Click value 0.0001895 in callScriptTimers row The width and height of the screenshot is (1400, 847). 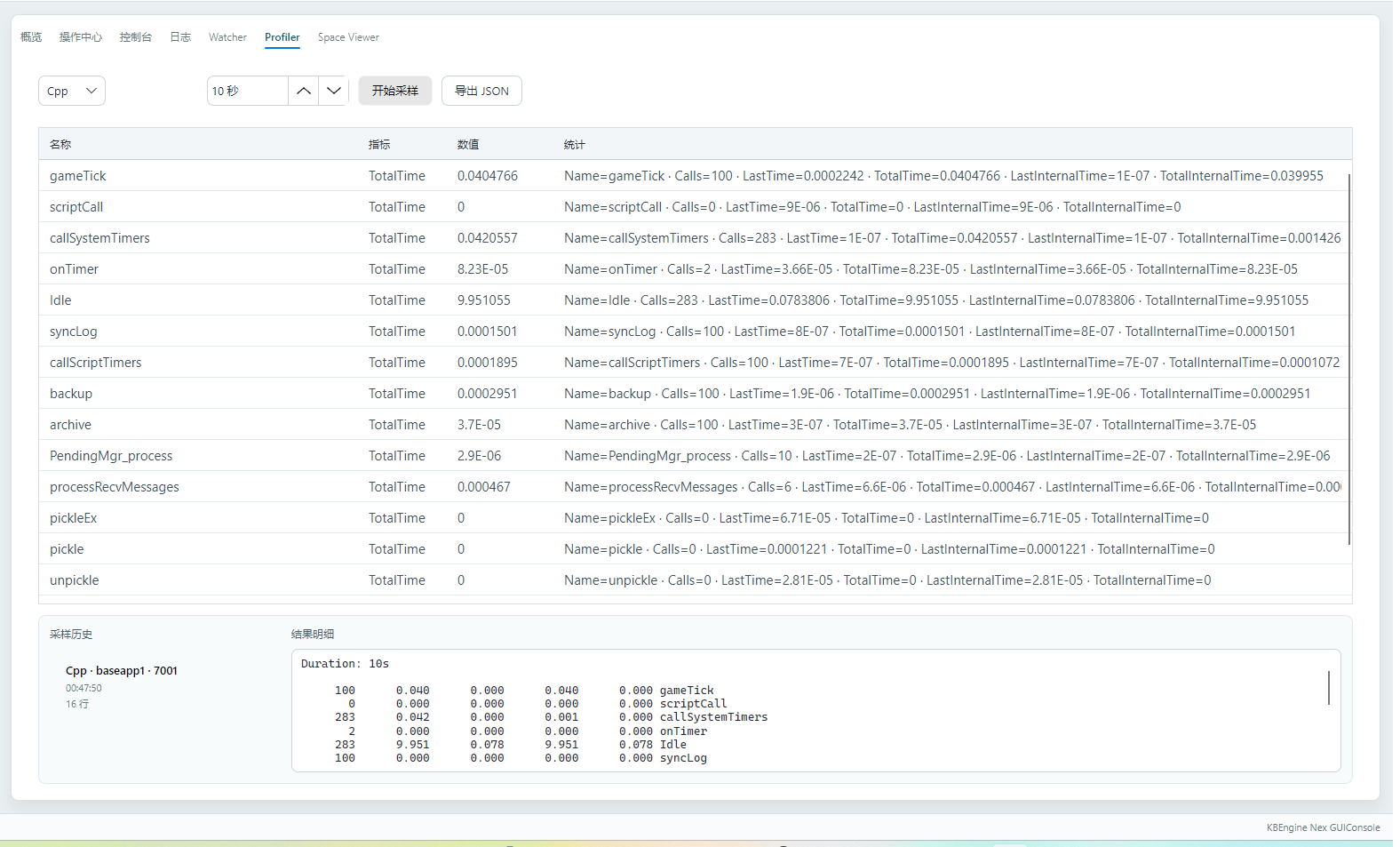pyautogui.click(x=488, y=363)
